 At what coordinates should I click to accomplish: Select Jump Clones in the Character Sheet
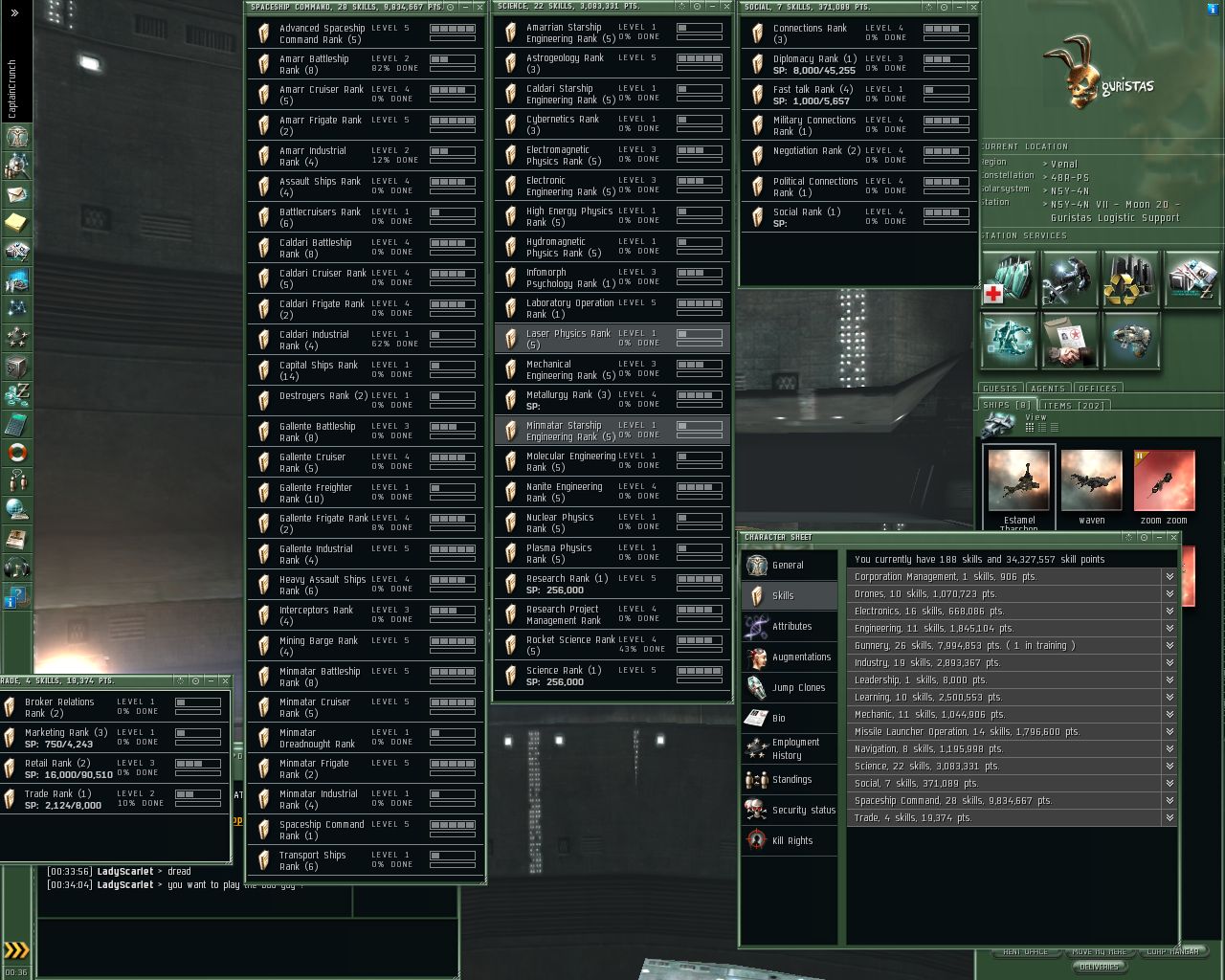pos(791,687)
